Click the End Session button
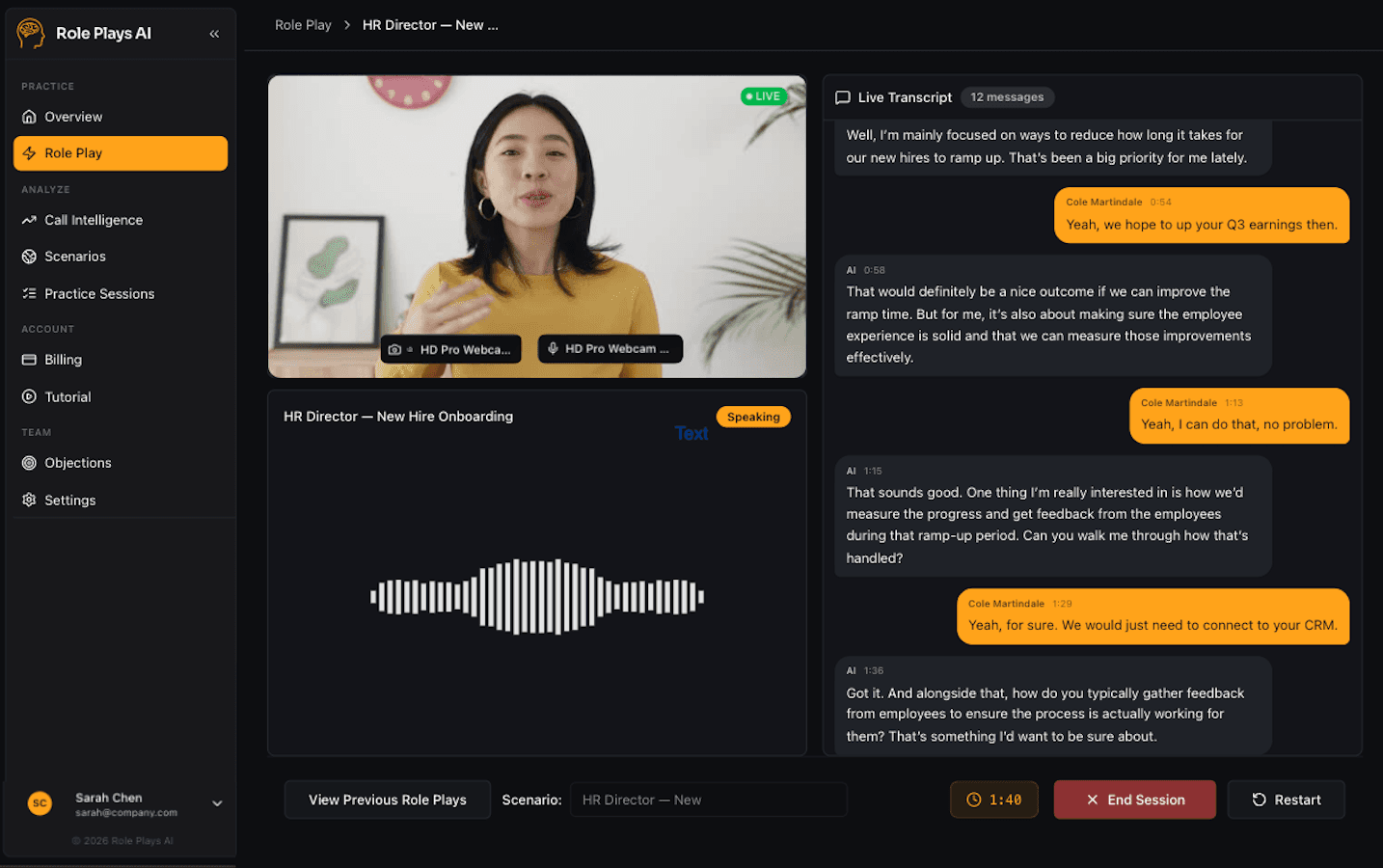Viewport: 1383px width, 868px height. click(1134, 800)
